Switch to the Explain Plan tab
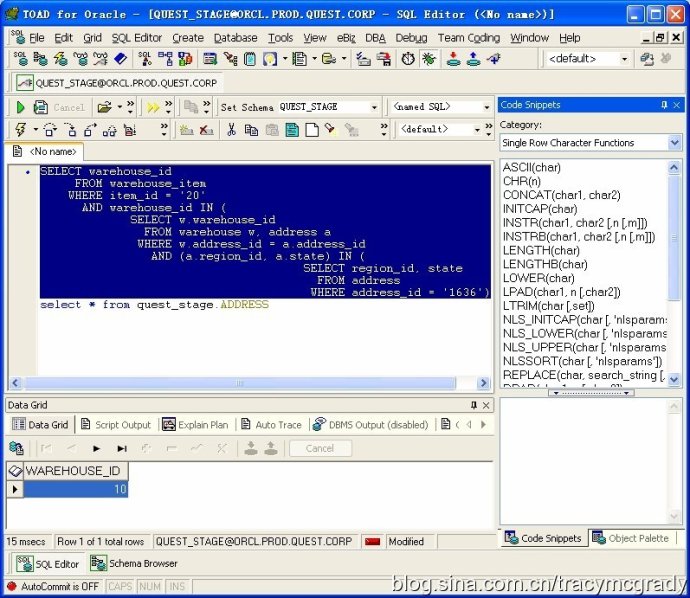The height and width of the screenshot is (598, 690). [x=195, y=425]
